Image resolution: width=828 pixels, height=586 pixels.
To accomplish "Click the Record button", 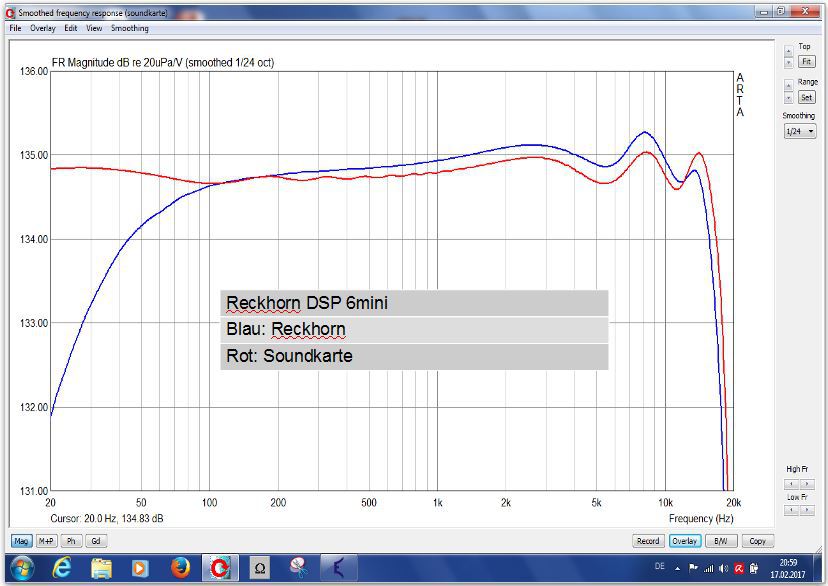I will (648, 541).
